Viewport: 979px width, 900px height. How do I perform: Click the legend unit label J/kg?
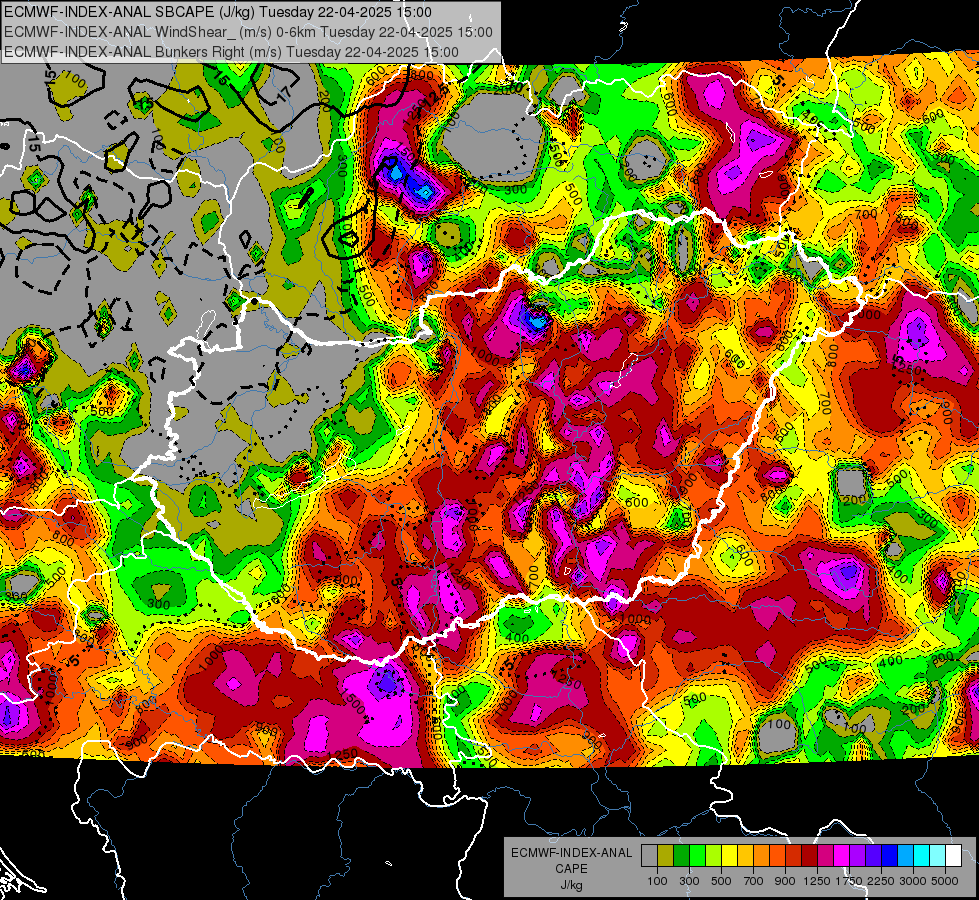571,884
